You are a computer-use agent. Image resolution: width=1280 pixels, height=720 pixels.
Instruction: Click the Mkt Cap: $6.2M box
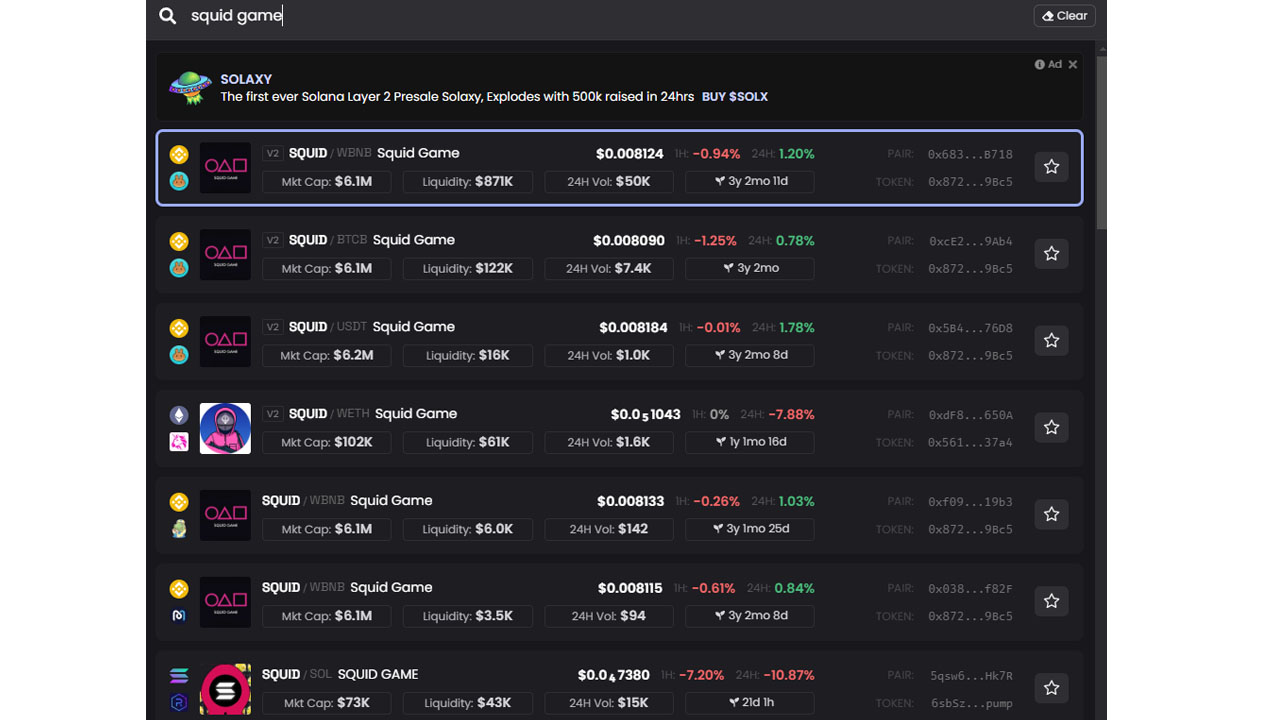pos(327,356)
